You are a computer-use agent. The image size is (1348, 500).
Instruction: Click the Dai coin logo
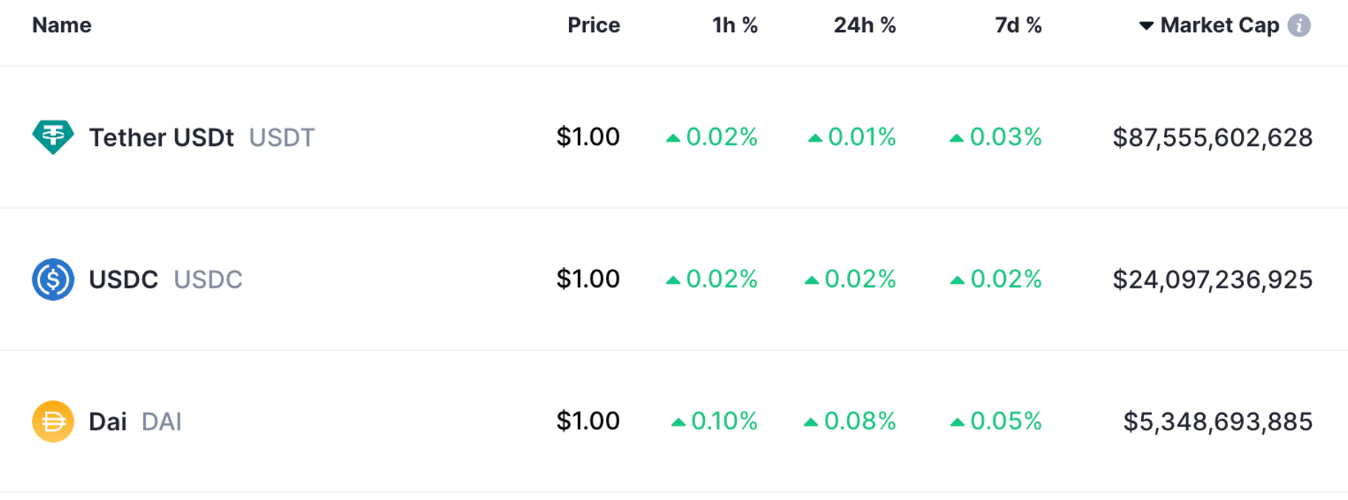coord(53,421)
